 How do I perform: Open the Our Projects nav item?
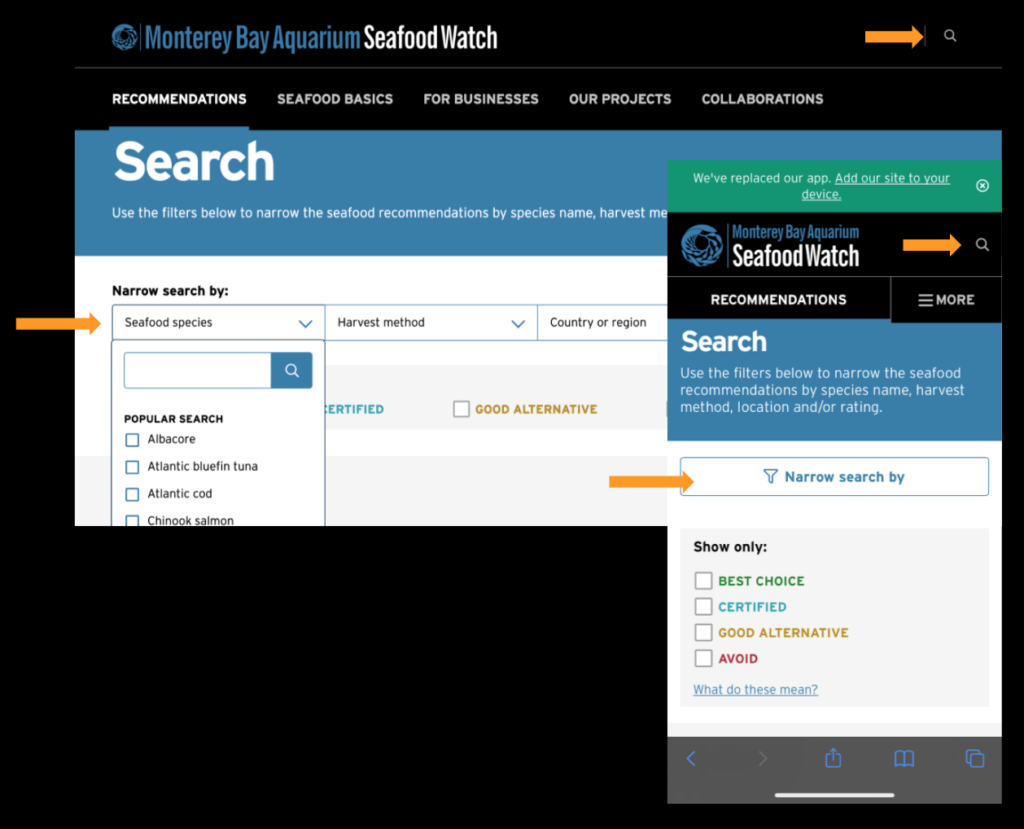(620, 99)
